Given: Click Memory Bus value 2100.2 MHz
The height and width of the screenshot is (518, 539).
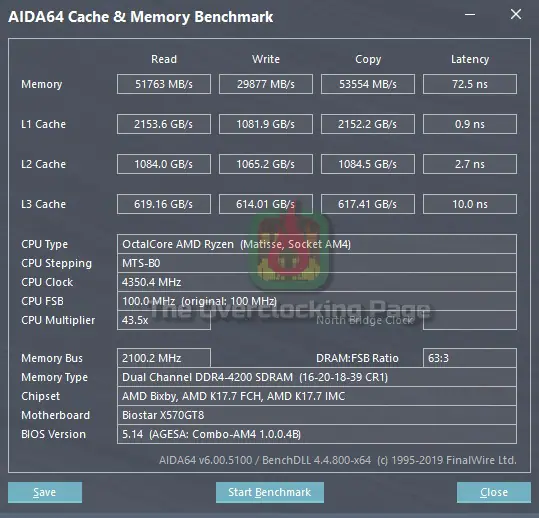Looking at the screenshot, I should tap(164, 358).
